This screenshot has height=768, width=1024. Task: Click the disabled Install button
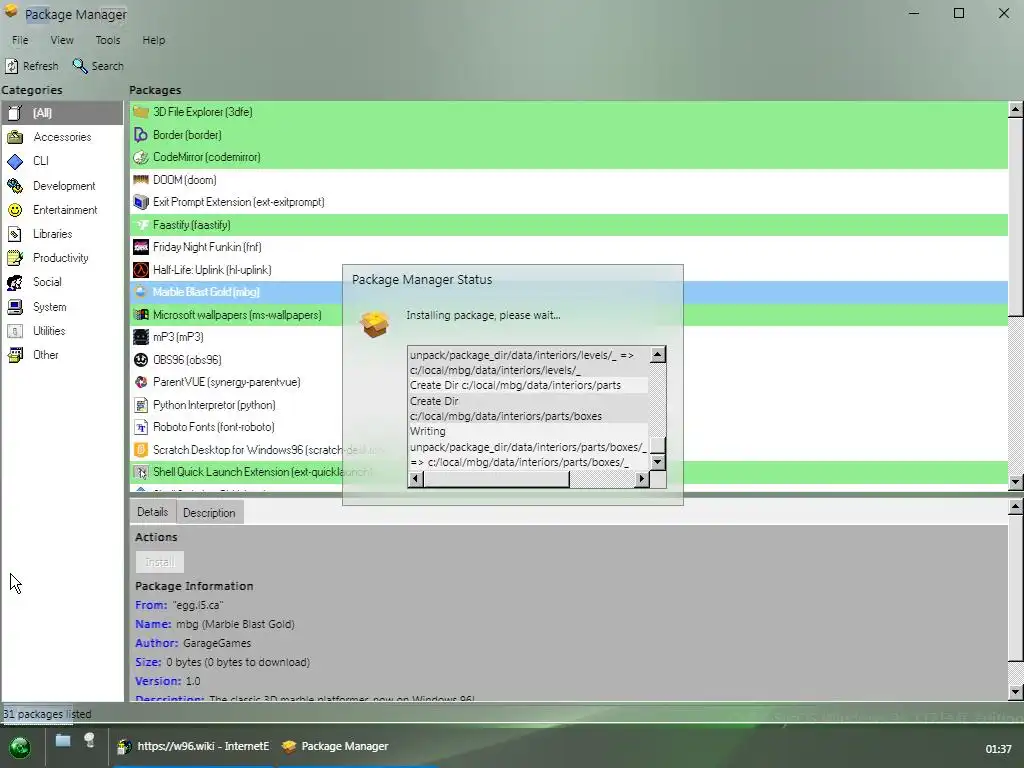pos(160,562)
